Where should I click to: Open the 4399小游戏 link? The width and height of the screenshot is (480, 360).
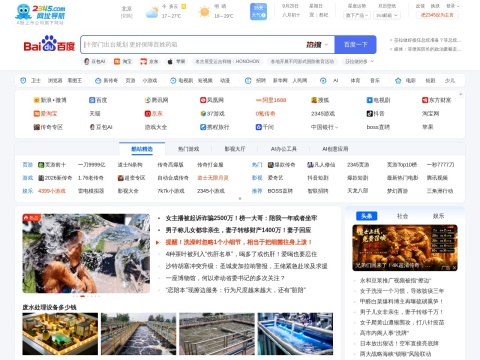click(x=52, y=191)
